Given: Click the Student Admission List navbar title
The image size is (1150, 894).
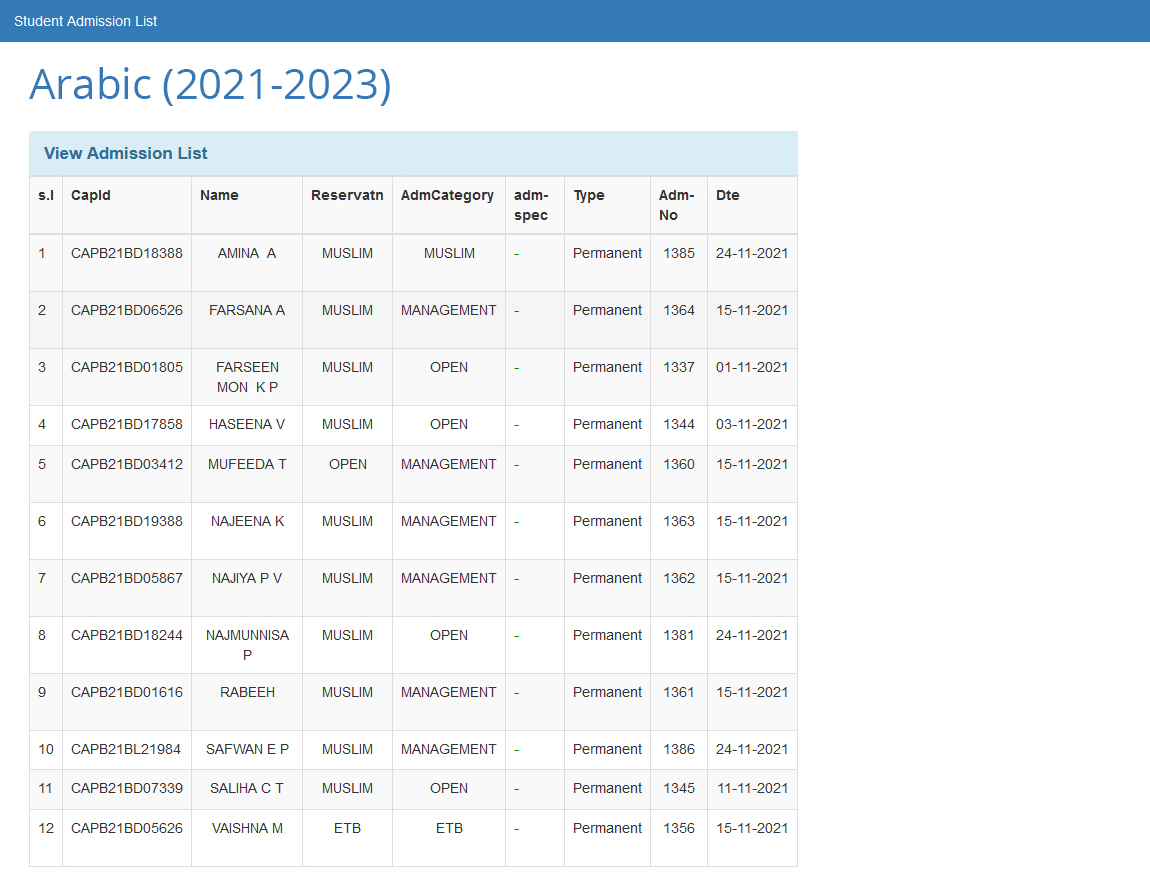Looking at the screenshot, I should pos(85,21).
